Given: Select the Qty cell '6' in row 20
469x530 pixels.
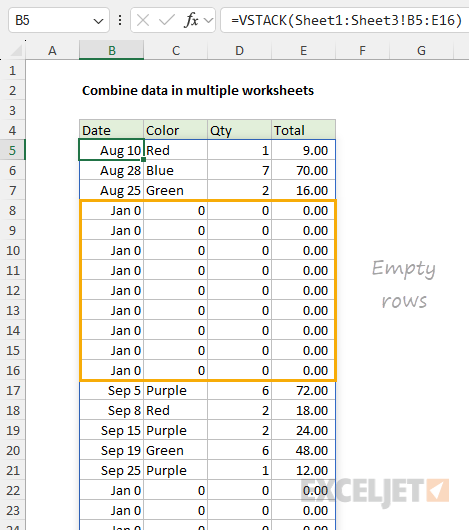Looking at the screenshot, I should (x=239, y=450).
